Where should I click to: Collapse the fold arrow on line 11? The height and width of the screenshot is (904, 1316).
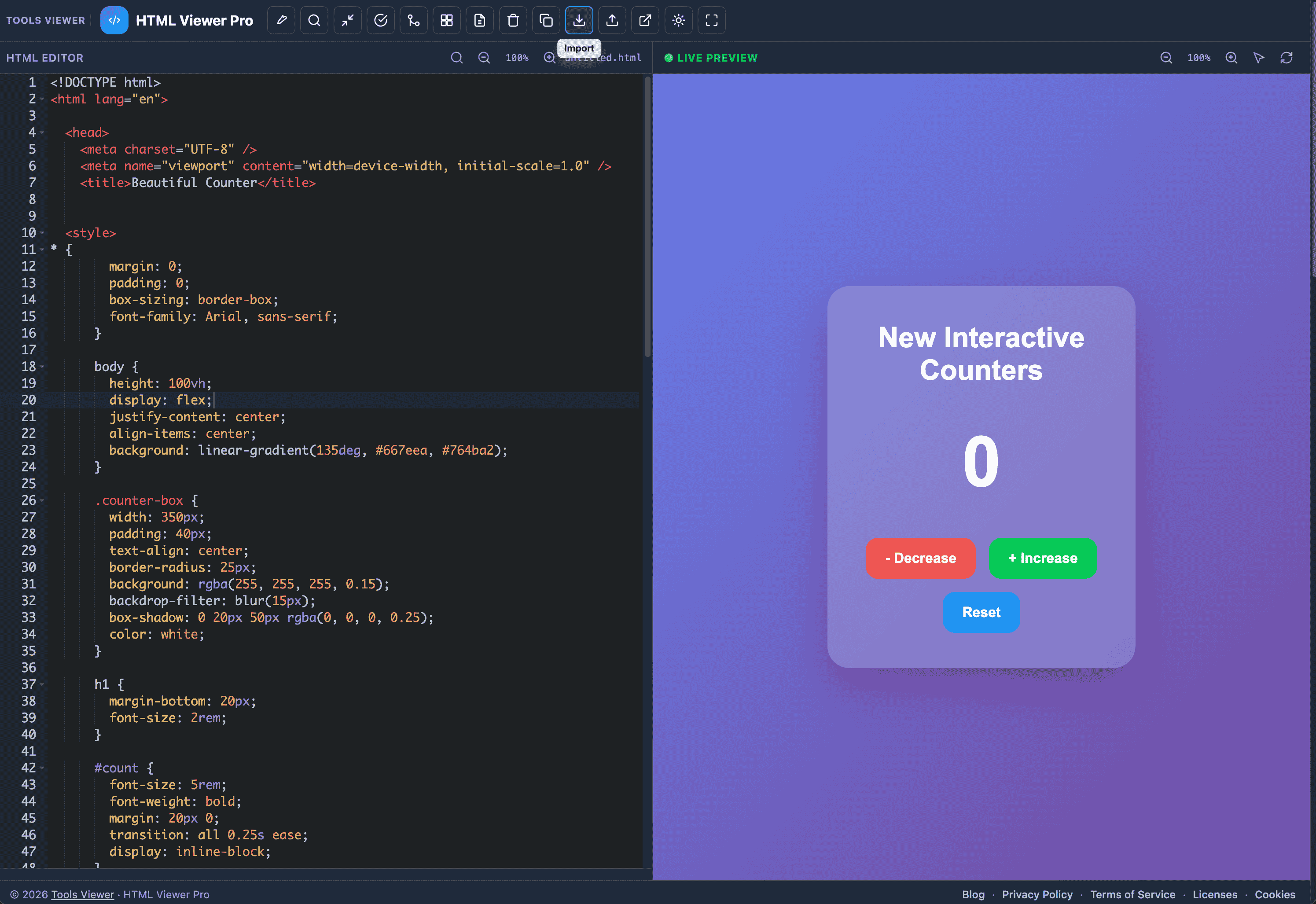click(42, 250)
